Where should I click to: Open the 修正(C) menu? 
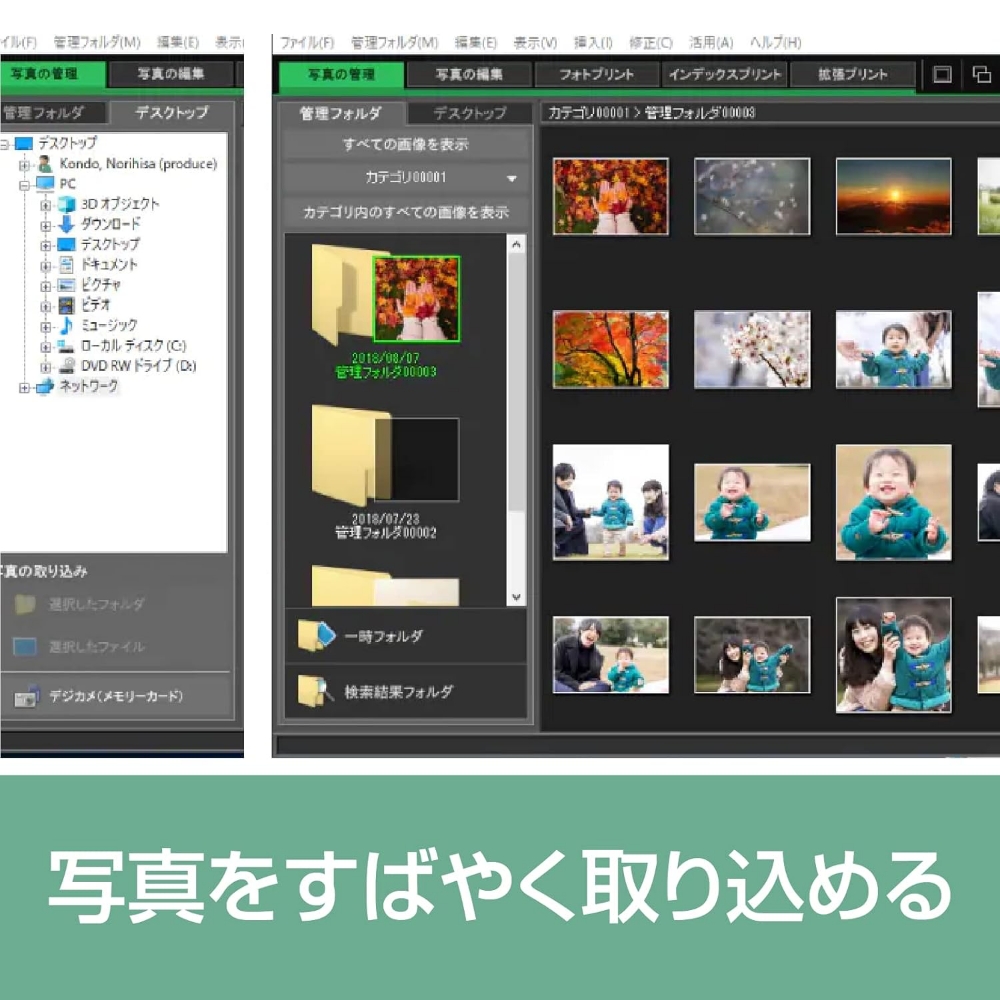click(650, 43)
